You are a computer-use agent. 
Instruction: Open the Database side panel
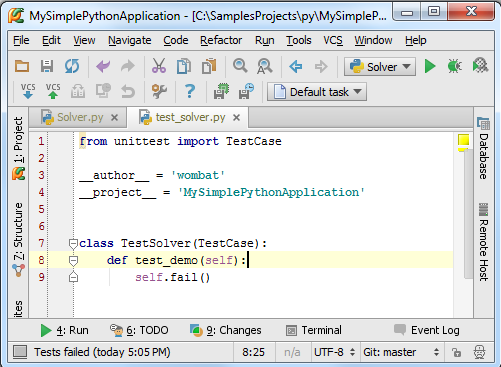484,148
